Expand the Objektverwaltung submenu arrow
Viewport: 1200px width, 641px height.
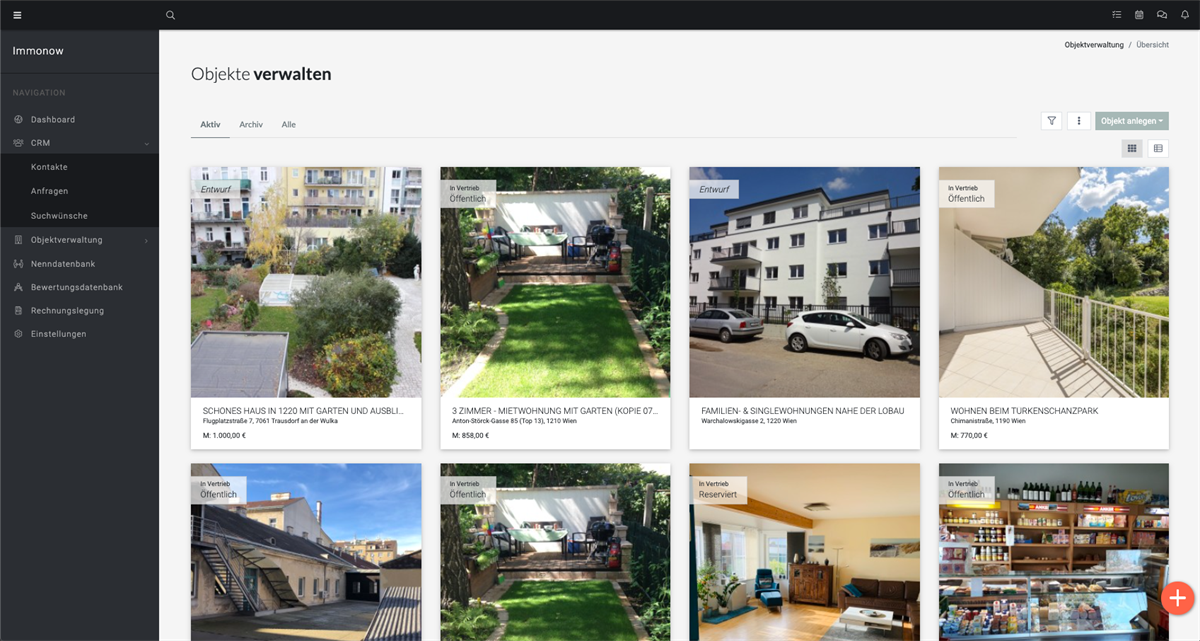coord(146,240)
